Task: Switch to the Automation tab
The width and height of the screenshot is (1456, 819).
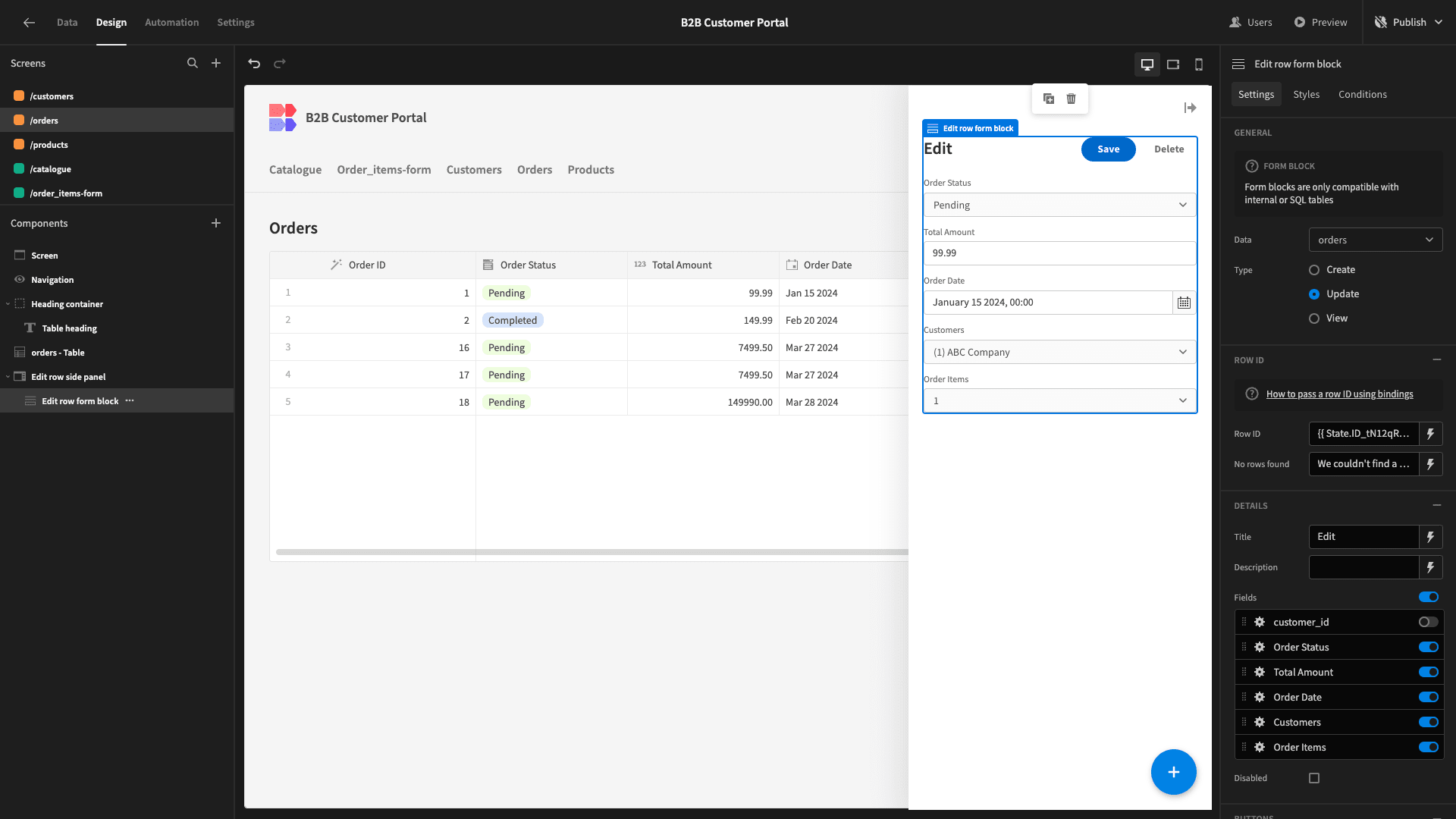Action: [172, 23]
